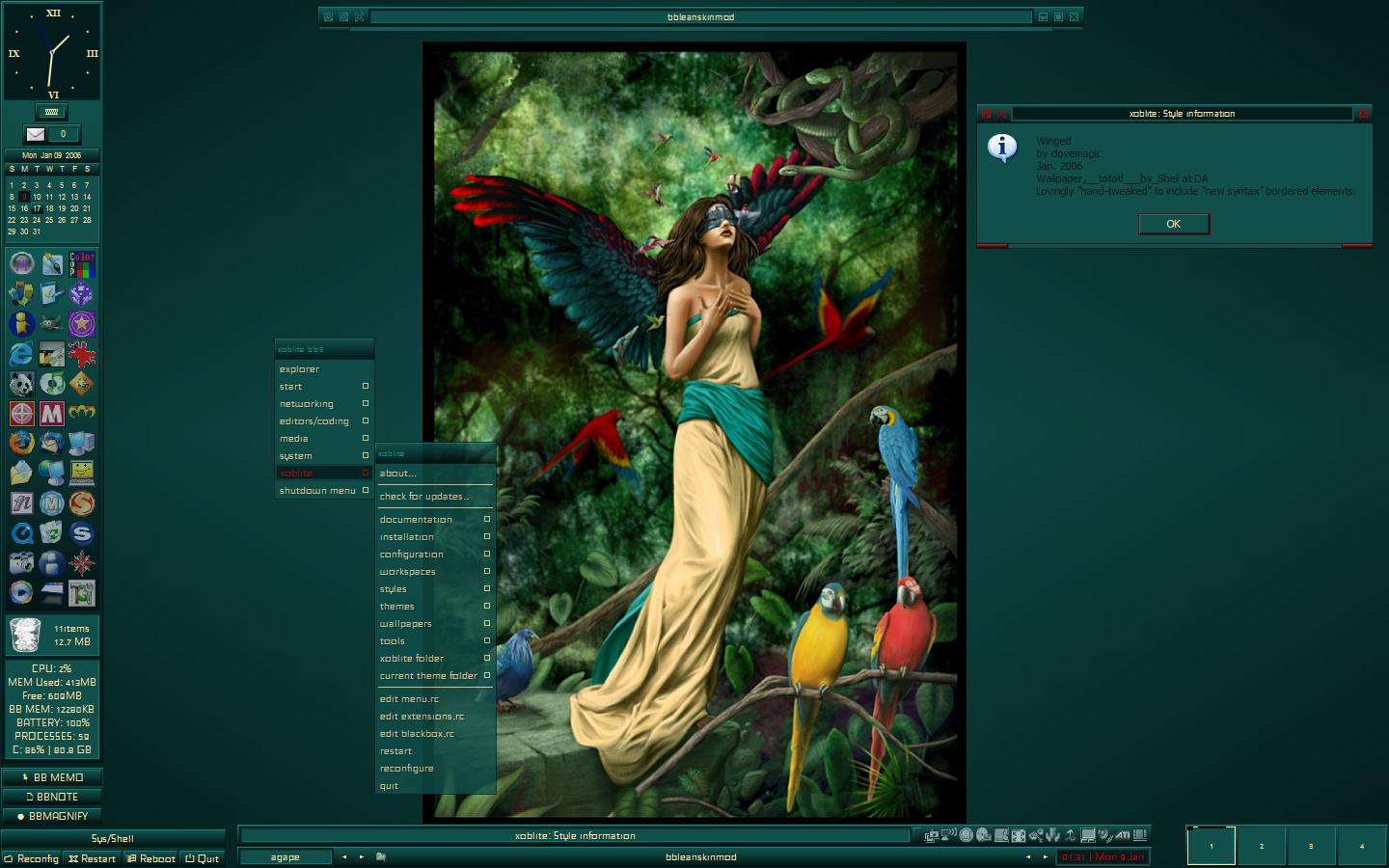Click the small keyboard icon under the clock
This screenshot has width=1389, height=868.
[52, 112]
